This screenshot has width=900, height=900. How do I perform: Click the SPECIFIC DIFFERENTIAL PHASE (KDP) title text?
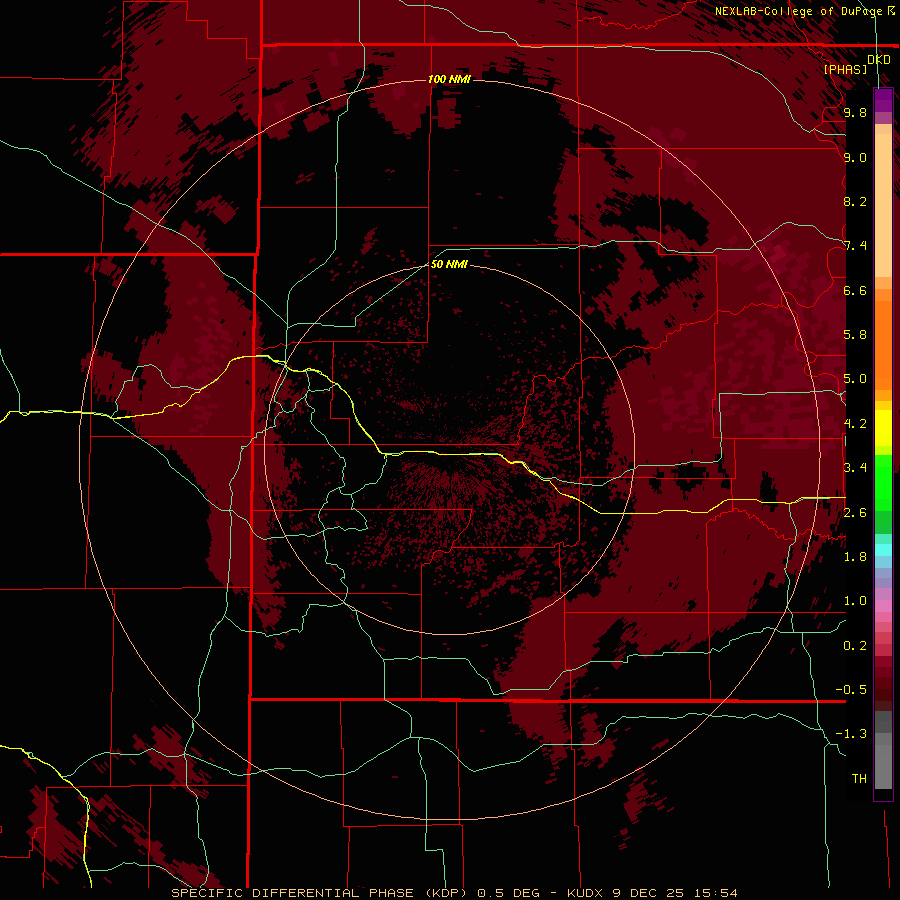pyautogui.click(x=321, y=893)
